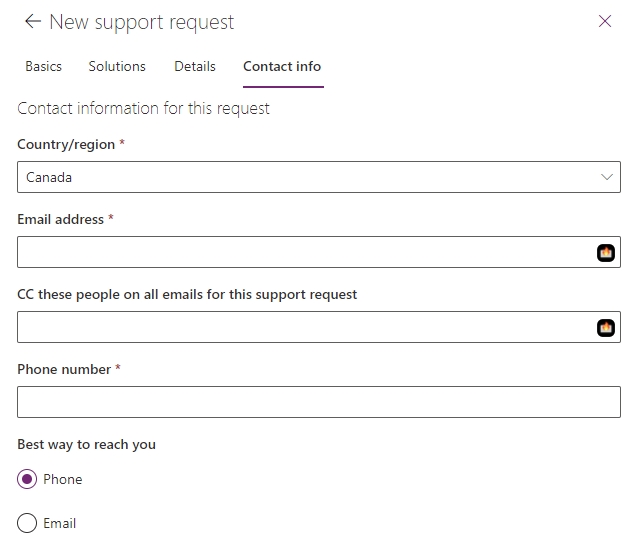Select the Contact info tab

click(282, 66)
